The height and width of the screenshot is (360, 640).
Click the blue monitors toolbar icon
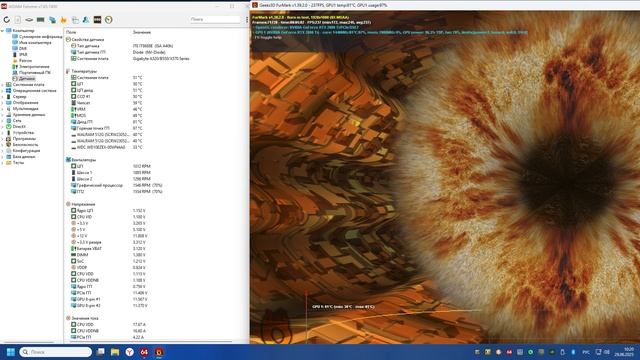pos(52,20)
